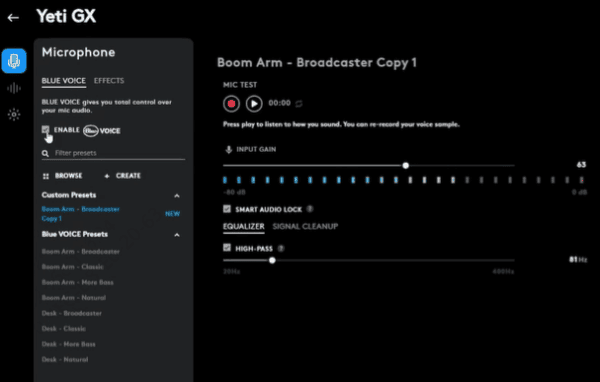Click the plus icon beside Create

[107, 176]
